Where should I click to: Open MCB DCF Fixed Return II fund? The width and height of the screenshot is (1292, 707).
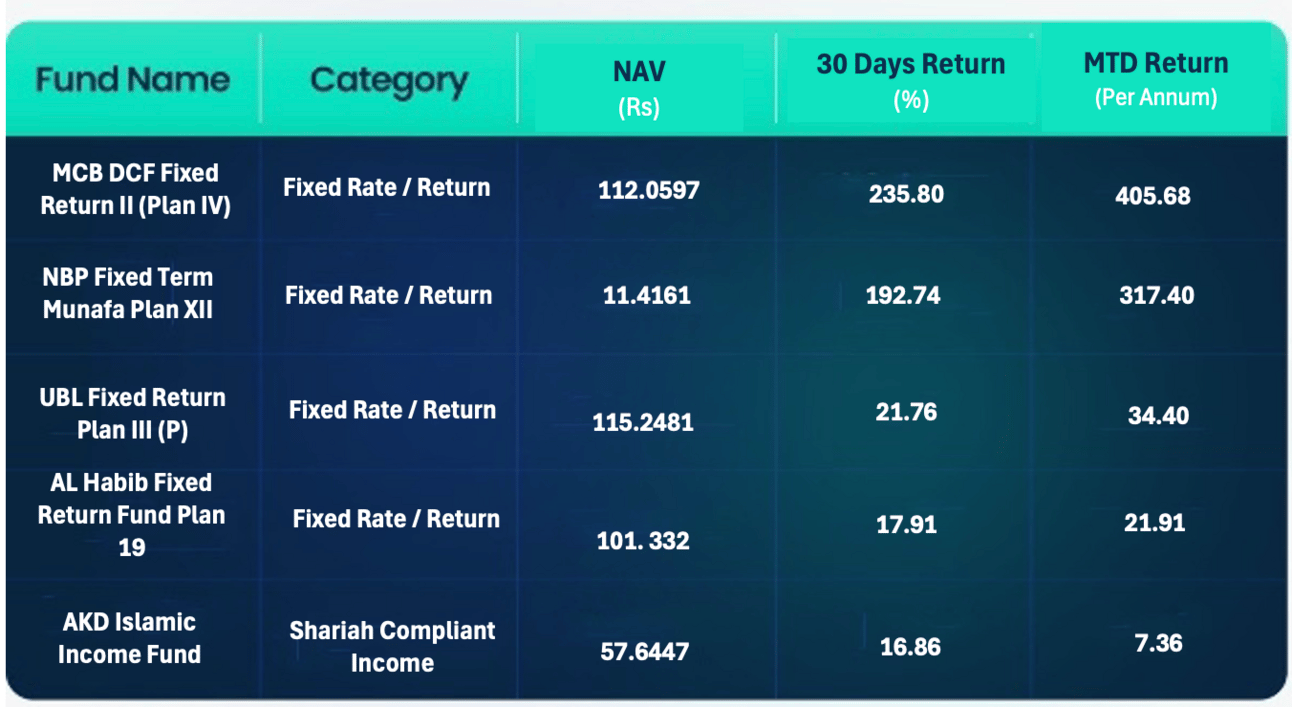[x=135, y=189]
